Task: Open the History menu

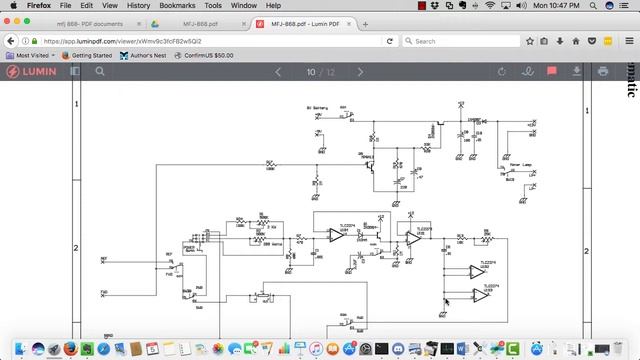Action: point(138,5)
